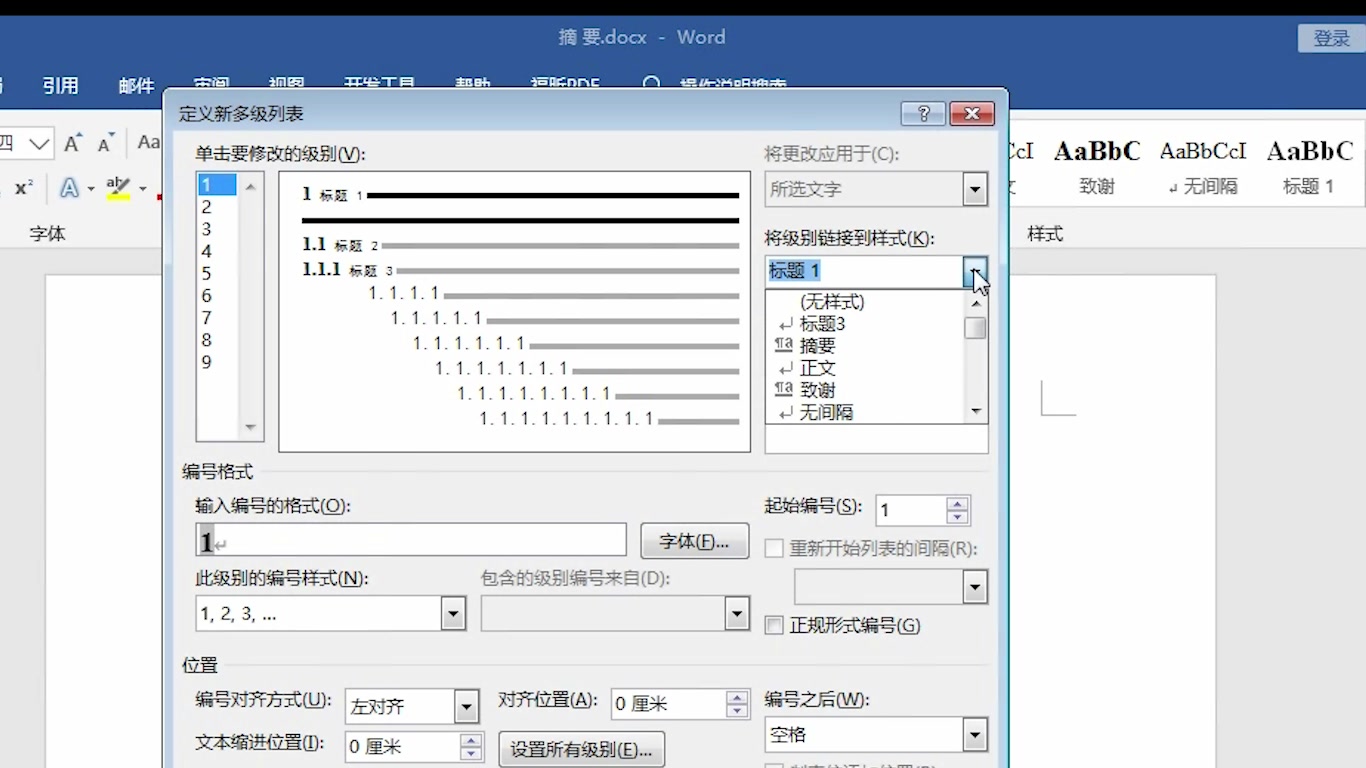Image resolution: width=1366 pixels, height=768 pixels.
Task: Select level 2 in the level list
Action: click(217, 207)
